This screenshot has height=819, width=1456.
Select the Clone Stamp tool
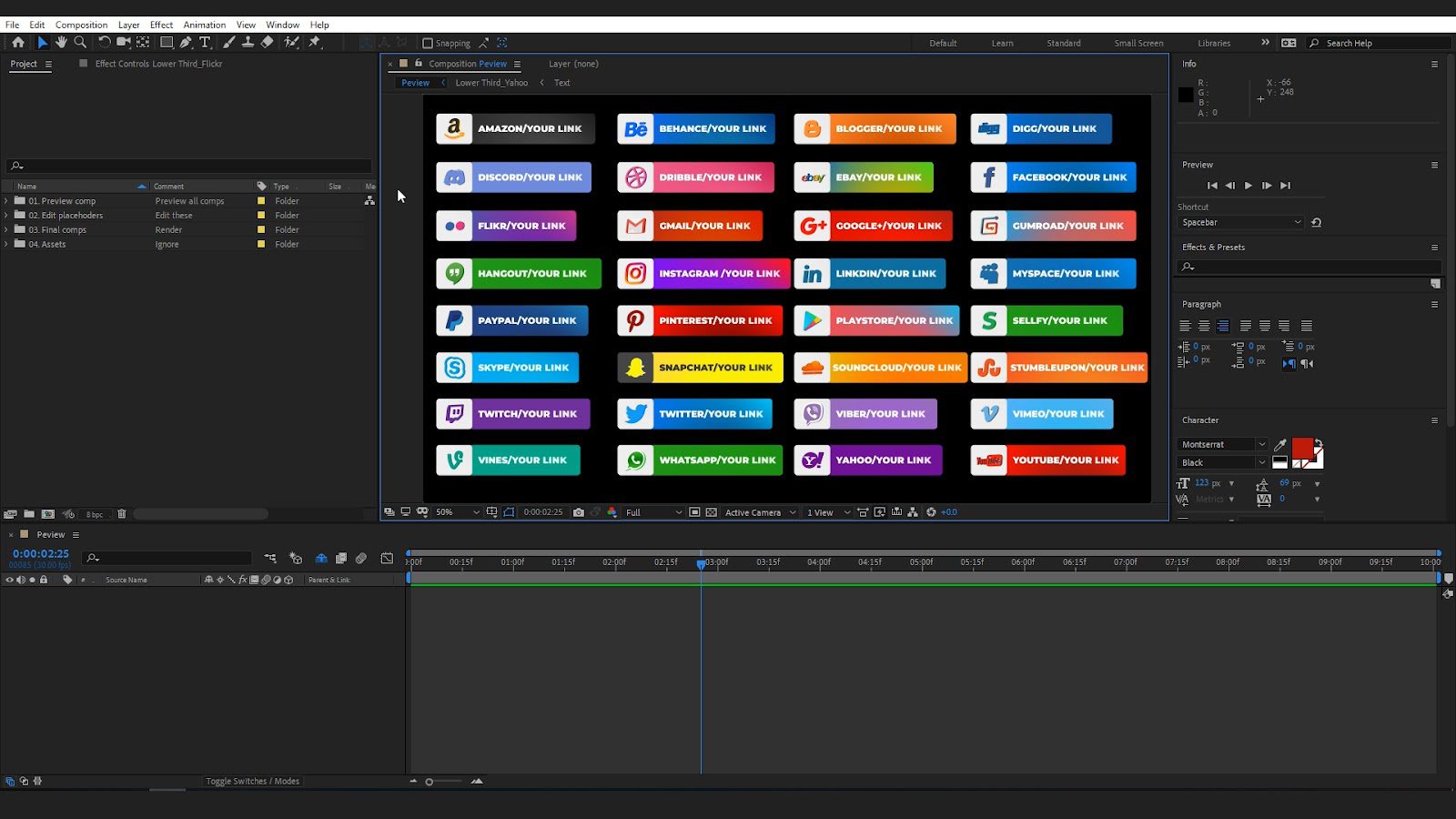tap(248, 43)
